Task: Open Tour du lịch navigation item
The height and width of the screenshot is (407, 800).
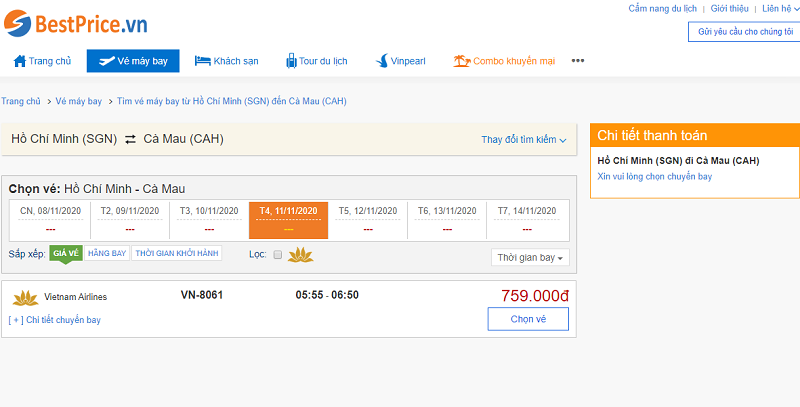Action: pyautogui.click(x=317, y=61)
